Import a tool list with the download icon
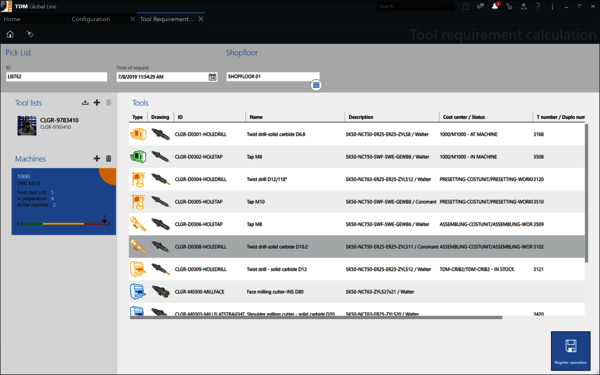600x375 pixels. pos(85,103)
